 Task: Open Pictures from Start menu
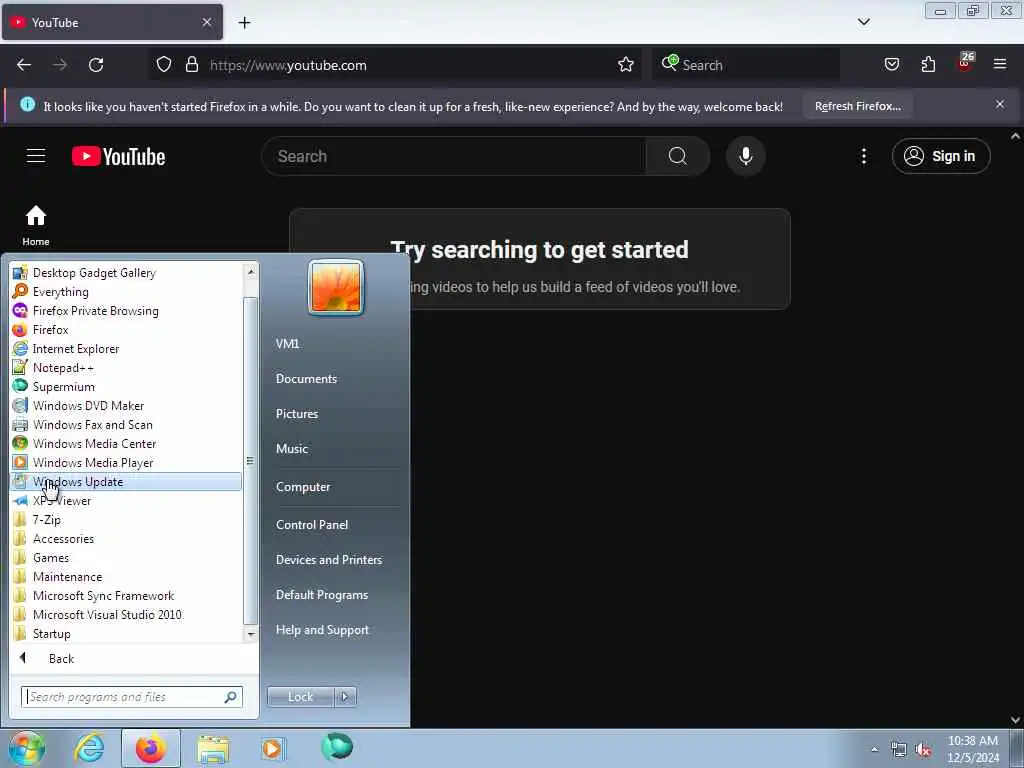pos(297,414)
